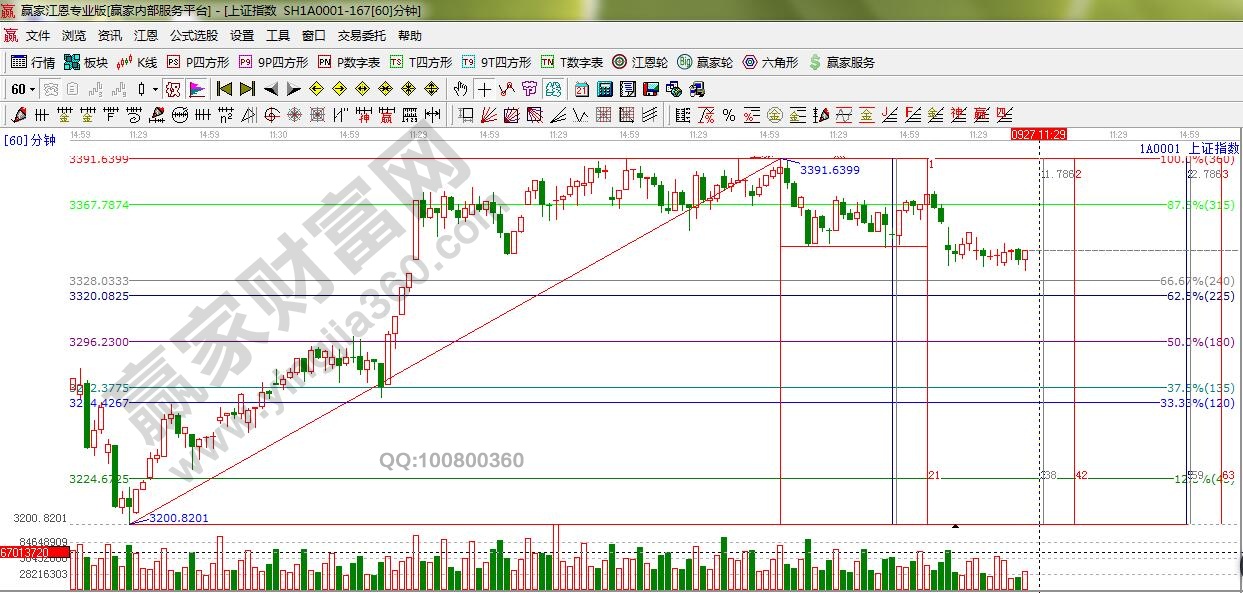Toggle the 权 adjustment button
Screen dimensions: 1243x593
coord(173,89)
